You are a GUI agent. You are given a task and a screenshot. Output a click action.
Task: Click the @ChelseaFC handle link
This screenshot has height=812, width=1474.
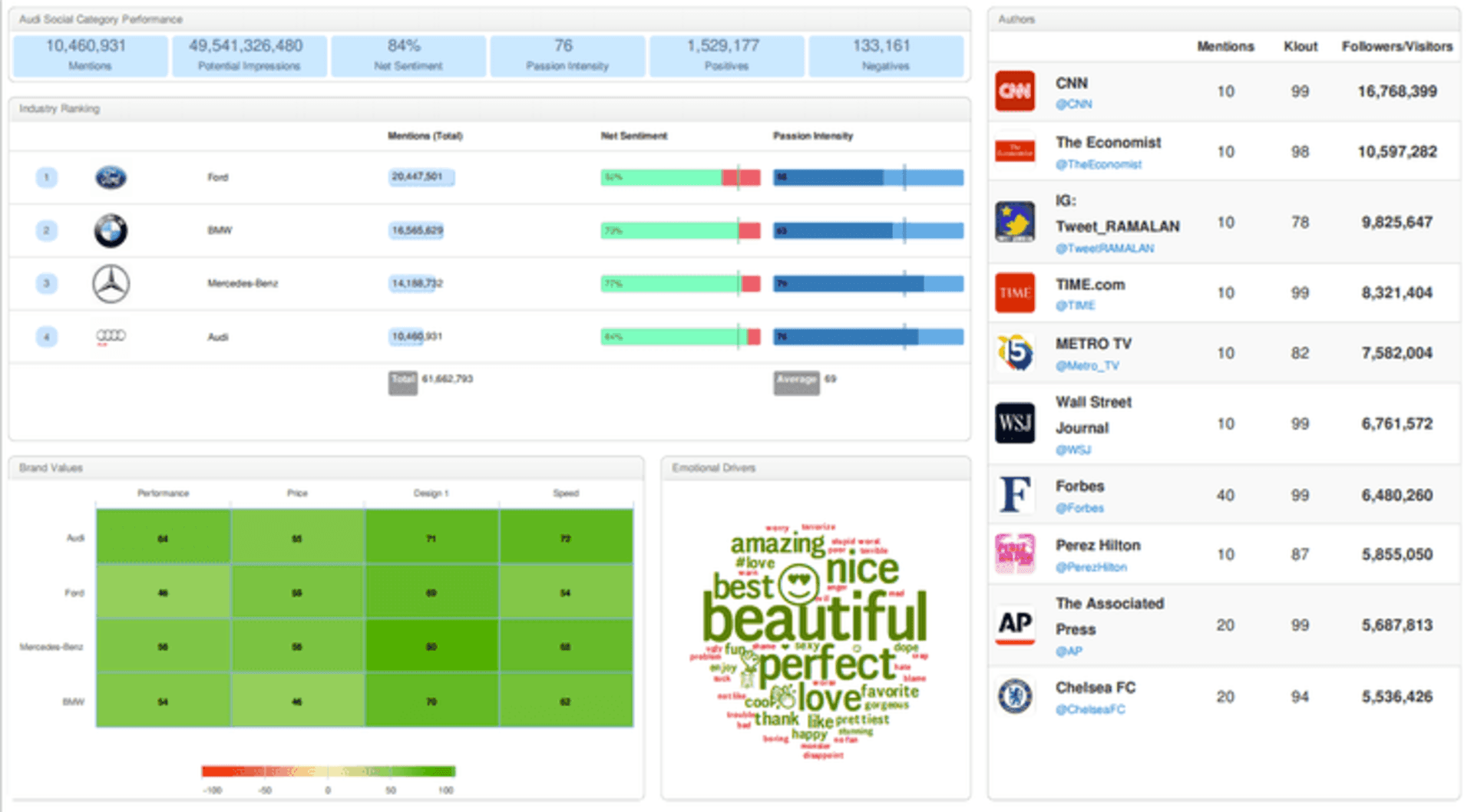tap(1090, 709)
